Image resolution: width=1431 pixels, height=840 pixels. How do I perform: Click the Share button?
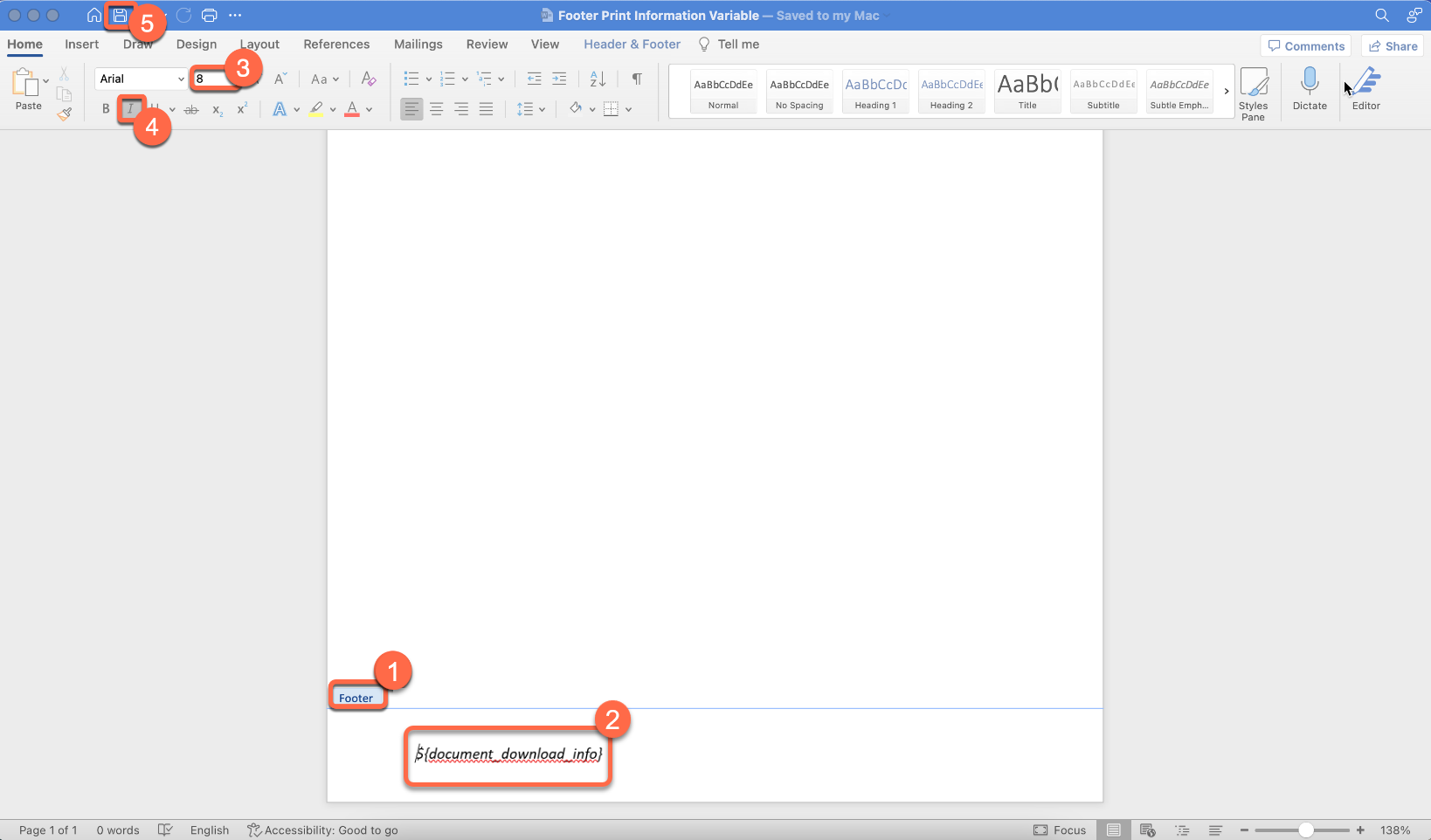pyautogui.click(x=1392, y=46)
